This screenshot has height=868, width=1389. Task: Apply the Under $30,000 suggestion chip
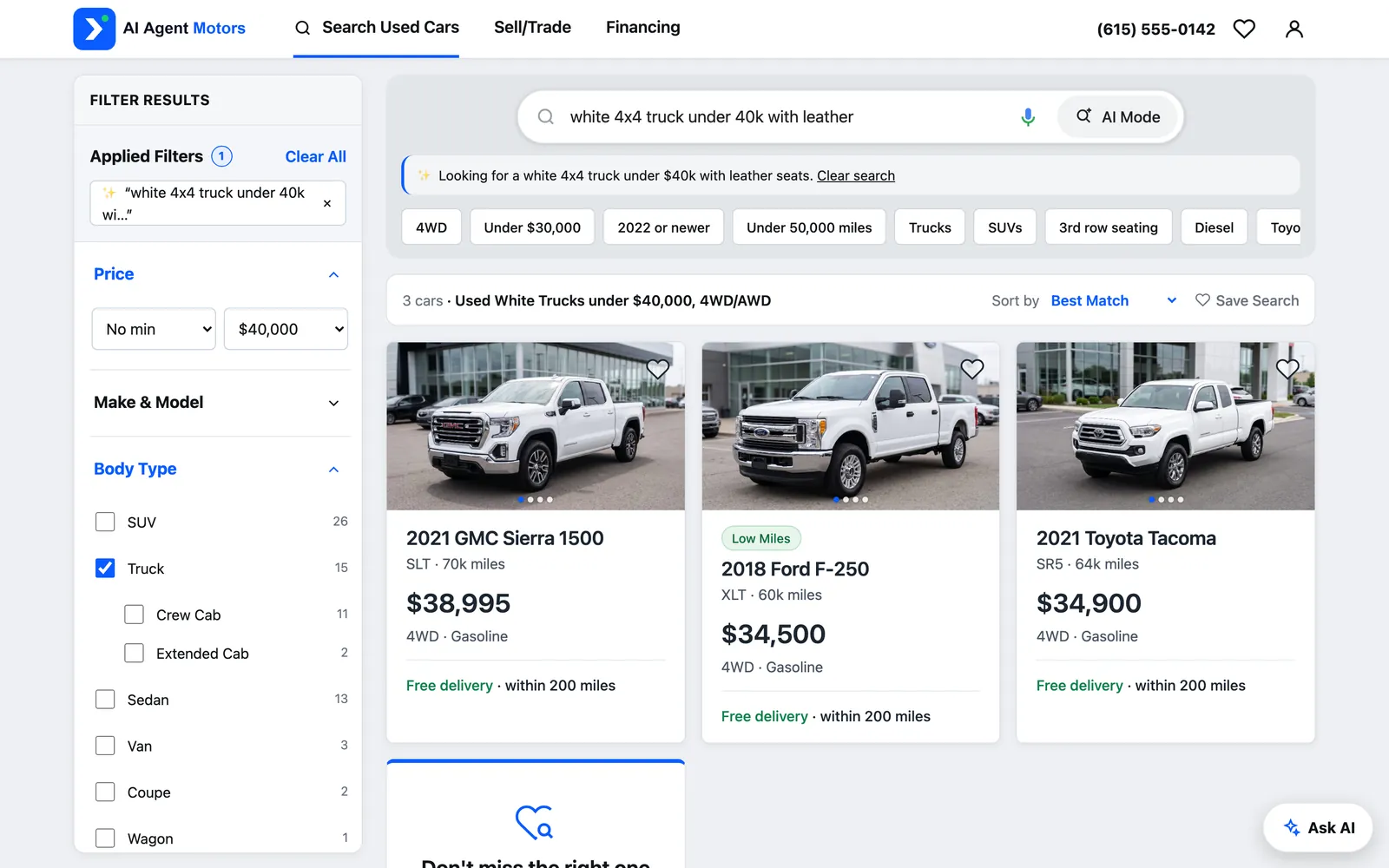[x=532, y=227]
